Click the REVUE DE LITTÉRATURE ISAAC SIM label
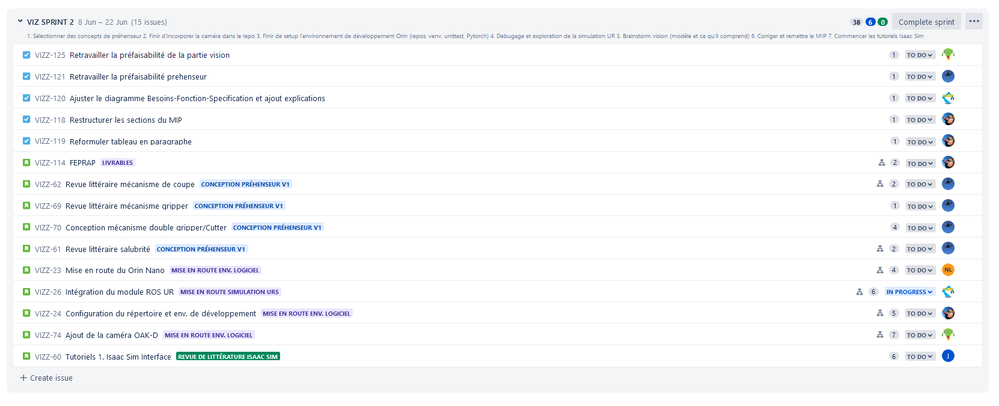Image resolution: width=999 pixels, height=406 pixels. click(x=228, y=356)
